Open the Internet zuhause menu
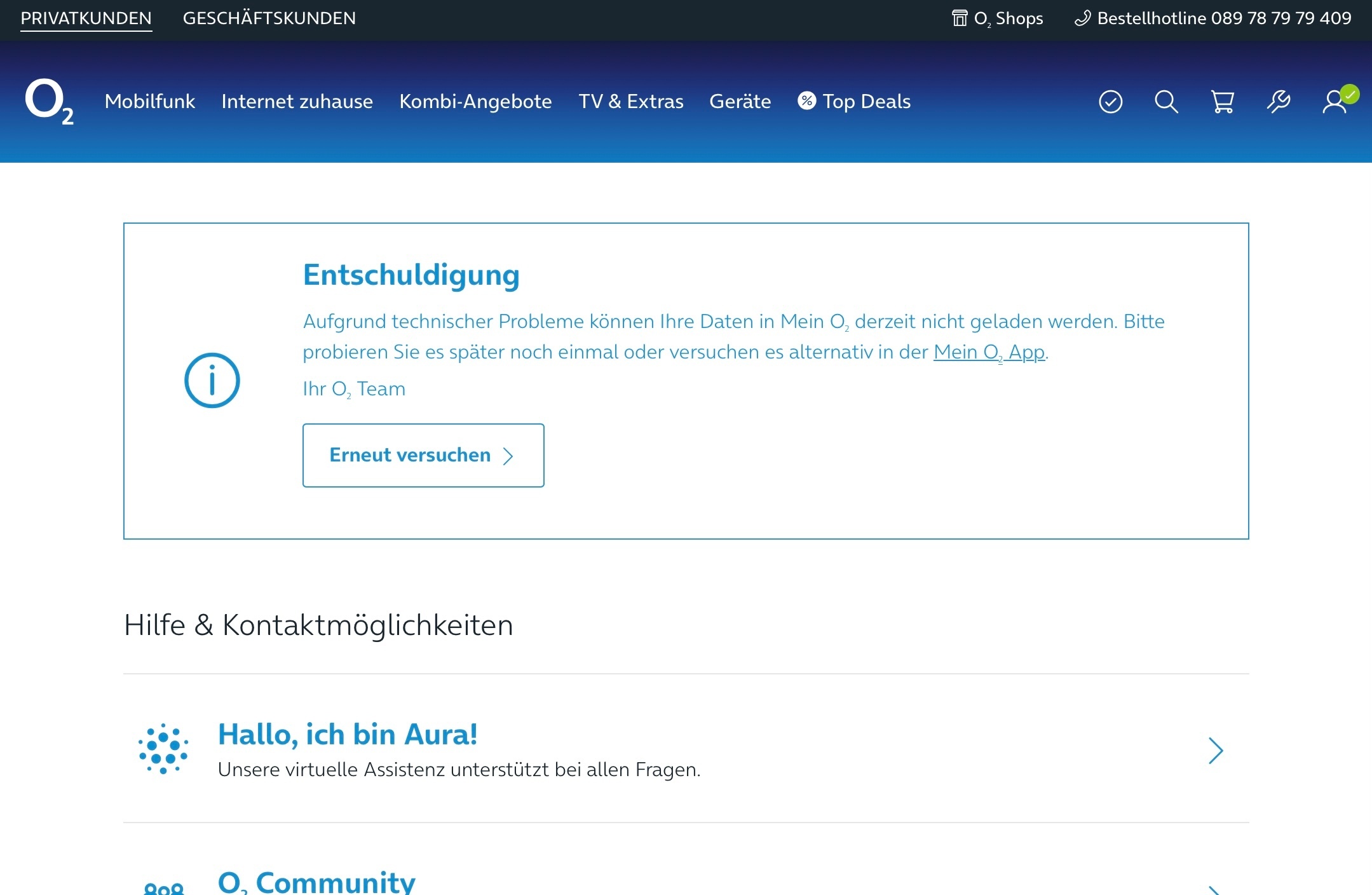1372x895 pixels. point(297,101)
